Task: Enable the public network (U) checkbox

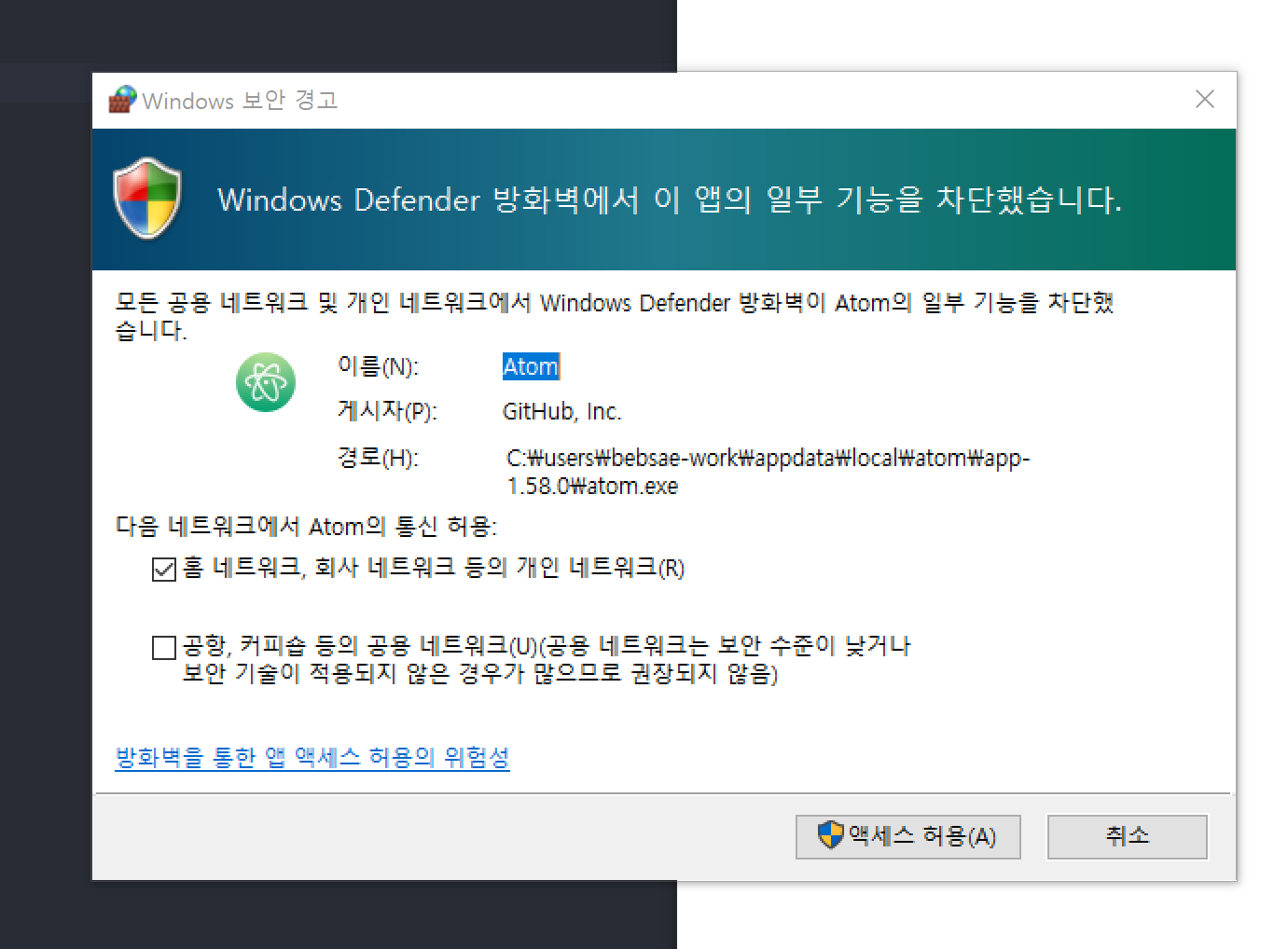Action: point(164,647)
